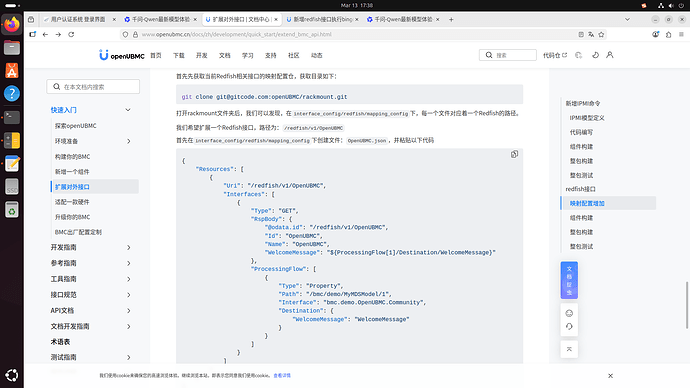Expand the 接口规范 section
The width and height of the screenshot is (690, 388).
pyautogui.click(x=128, y=295)
